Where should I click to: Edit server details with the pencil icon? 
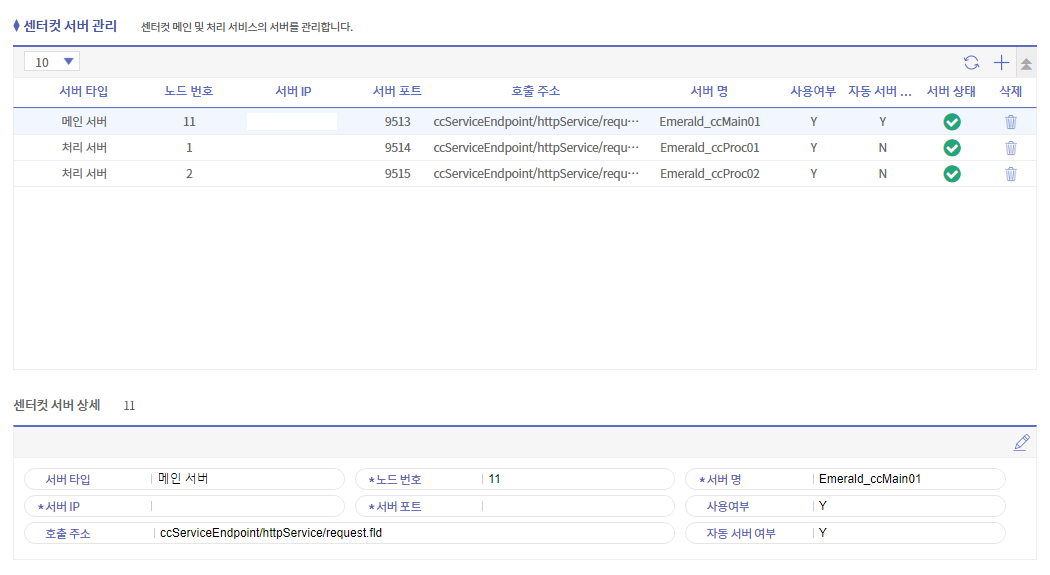1021,442
